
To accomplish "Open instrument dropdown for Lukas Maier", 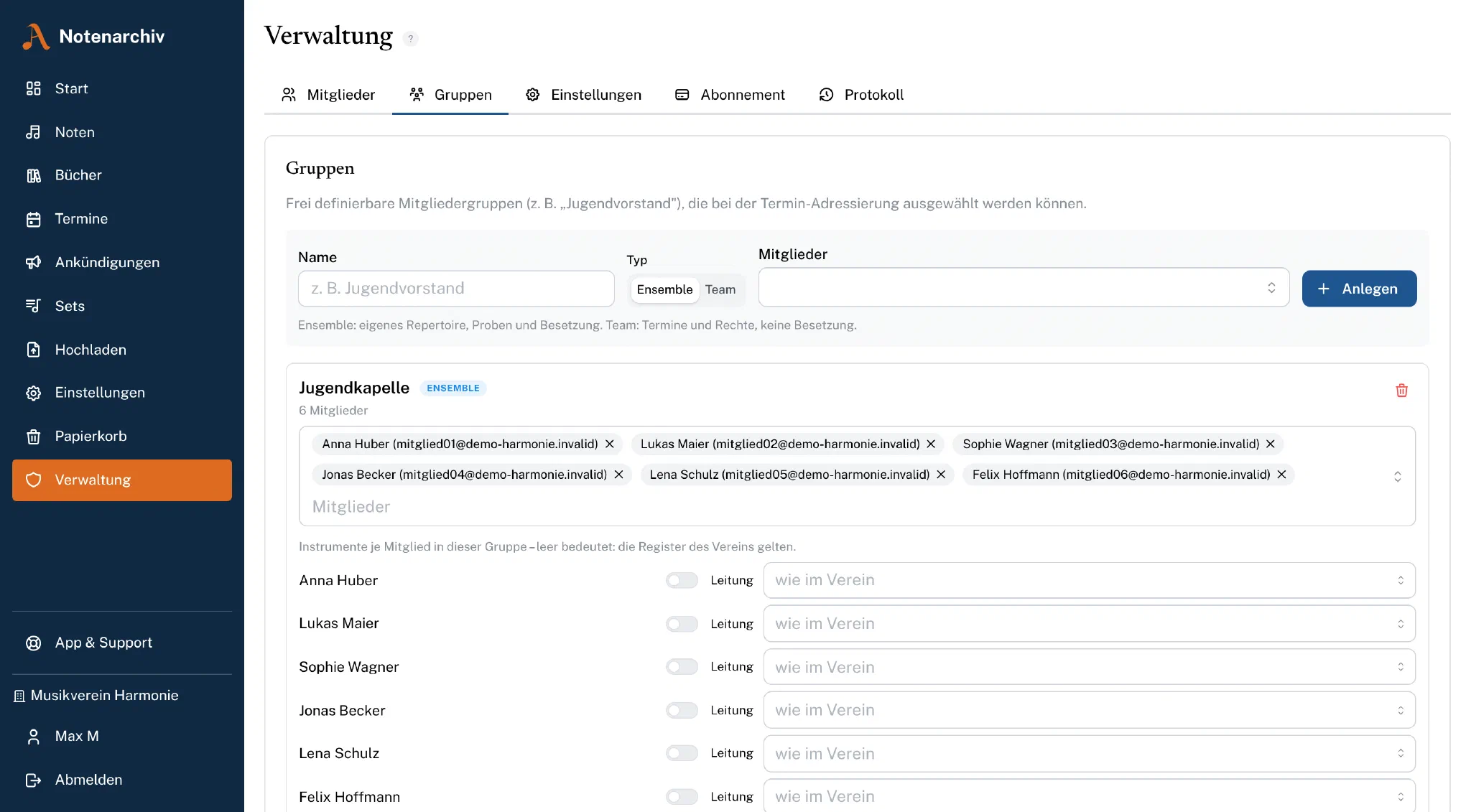I will (1089, 624).
